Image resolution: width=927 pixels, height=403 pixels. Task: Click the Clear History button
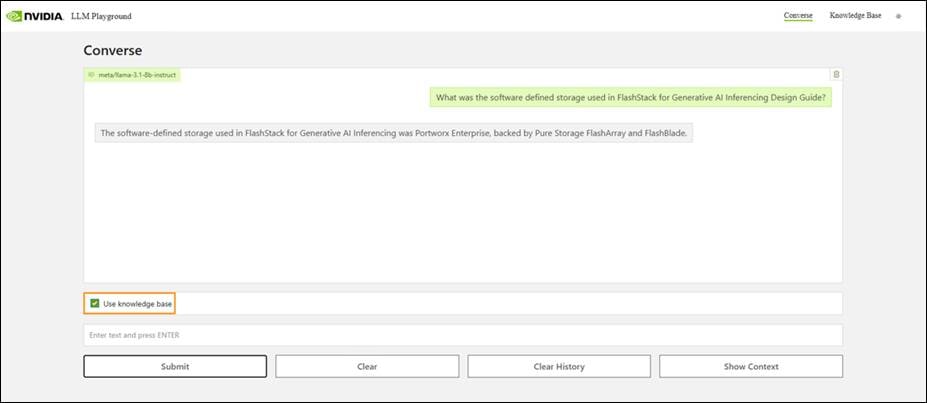point(559,366)
